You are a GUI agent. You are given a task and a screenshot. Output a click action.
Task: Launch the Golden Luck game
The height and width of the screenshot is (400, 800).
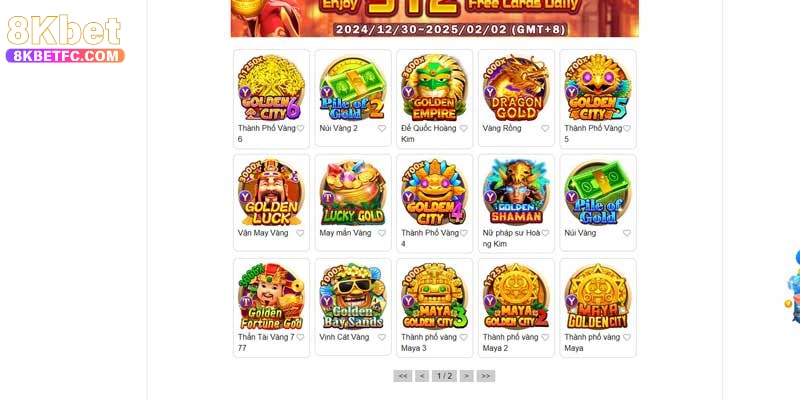(x=271, y=192)
